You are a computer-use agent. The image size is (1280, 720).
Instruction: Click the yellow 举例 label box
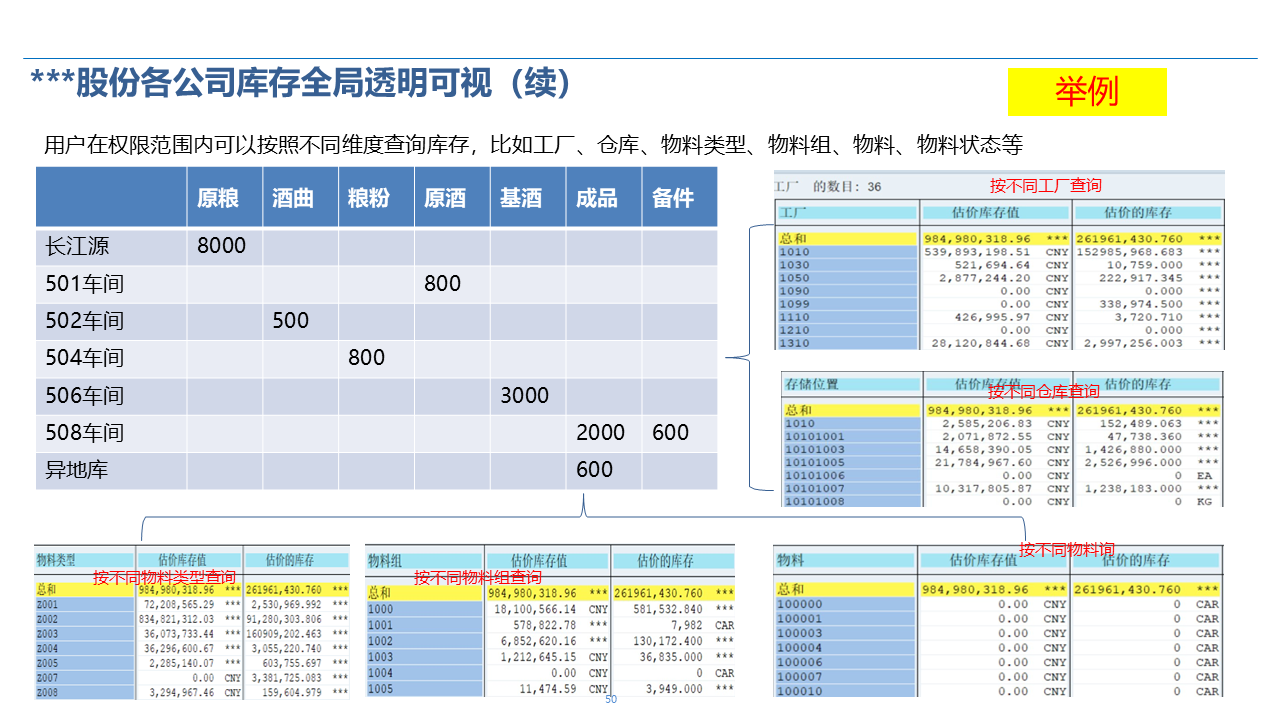click(x=1087, y=92)
